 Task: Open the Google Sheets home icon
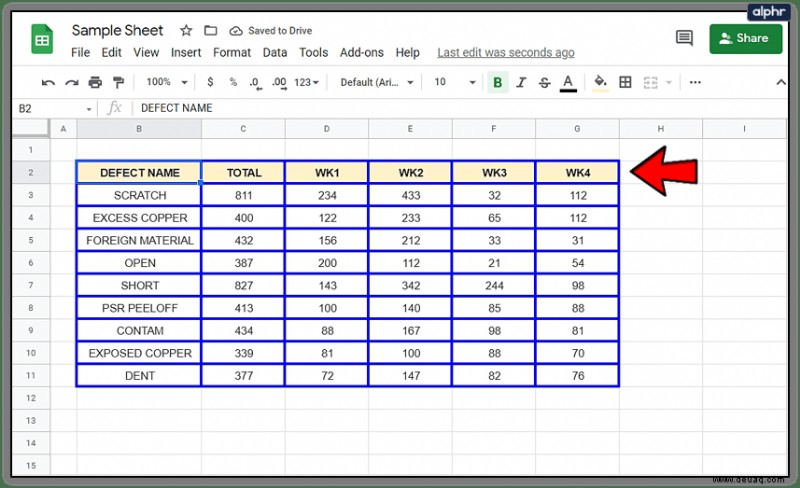tap(42, 39)
